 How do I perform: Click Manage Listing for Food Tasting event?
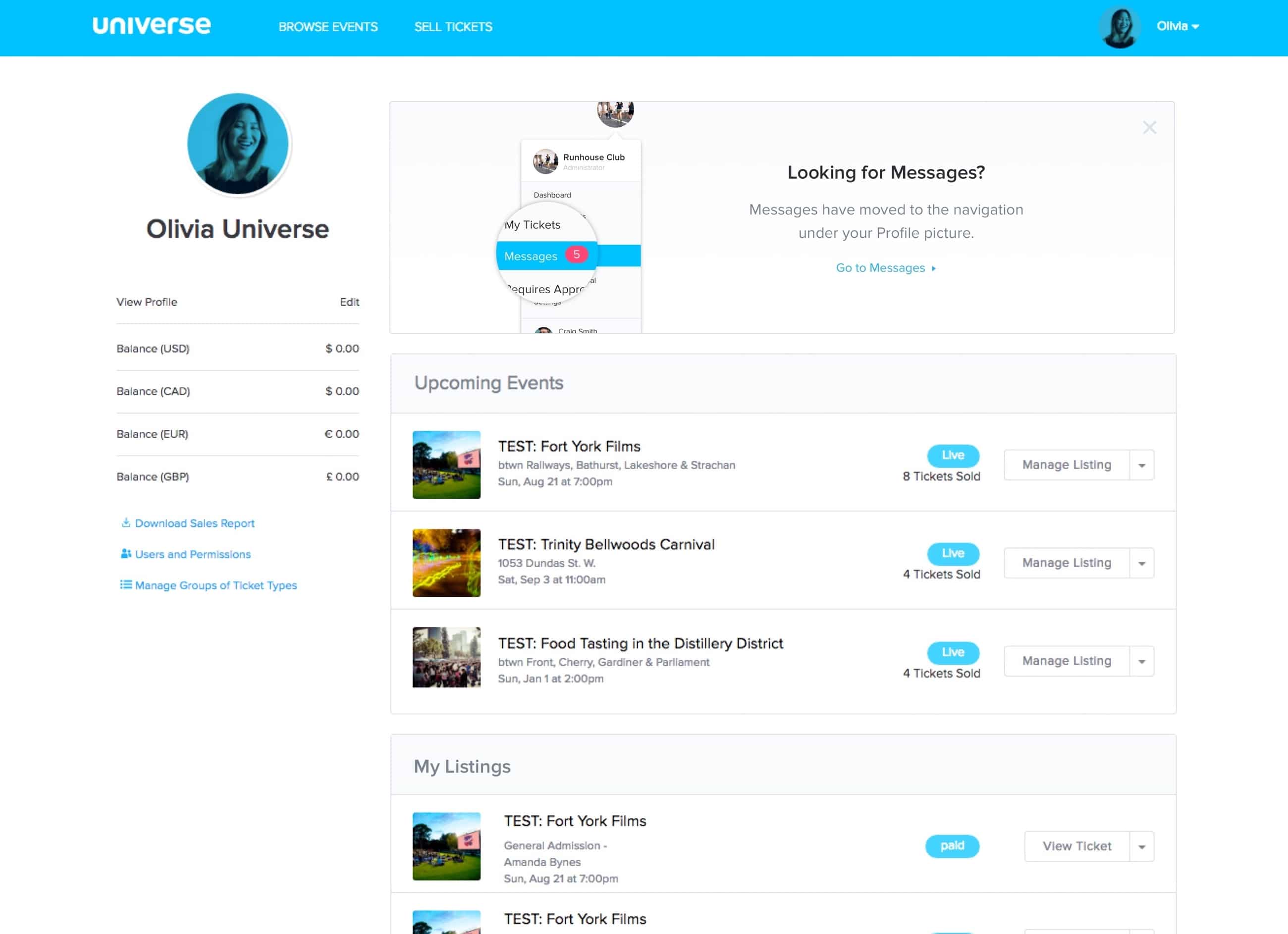(1067, 660)
